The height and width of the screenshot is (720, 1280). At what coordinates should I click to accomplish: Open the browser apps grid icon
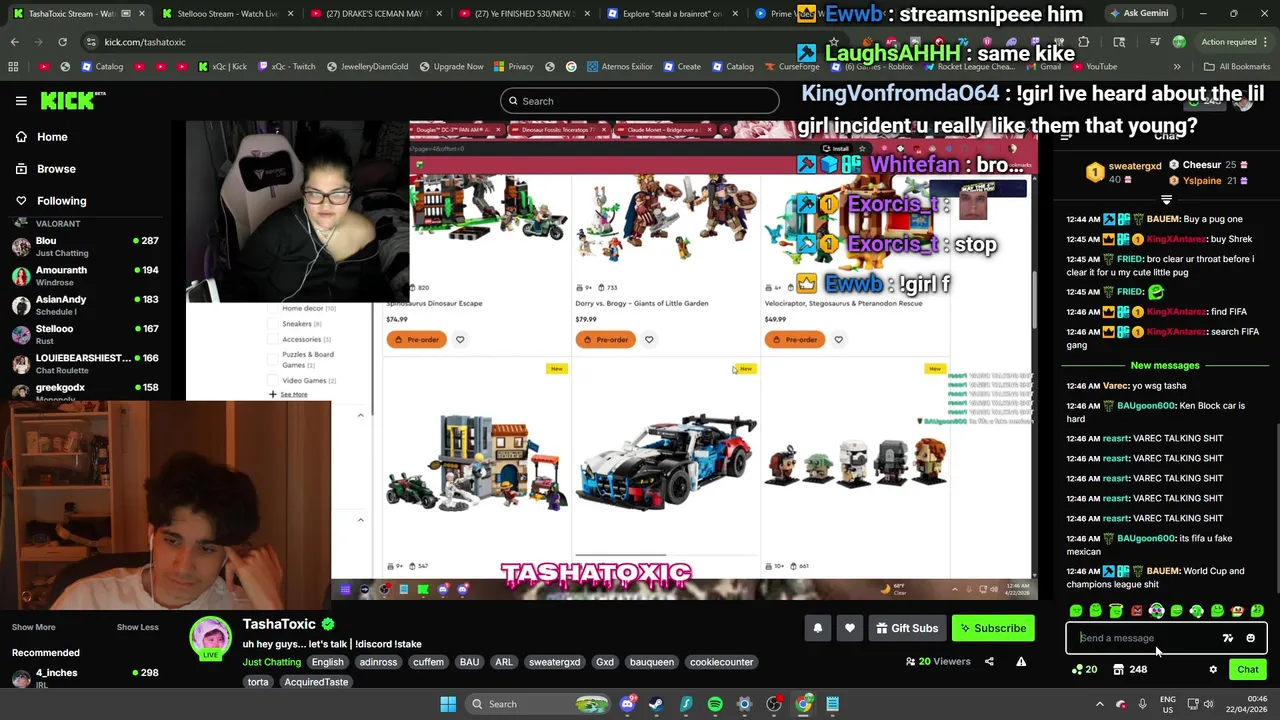click(13, 67)
